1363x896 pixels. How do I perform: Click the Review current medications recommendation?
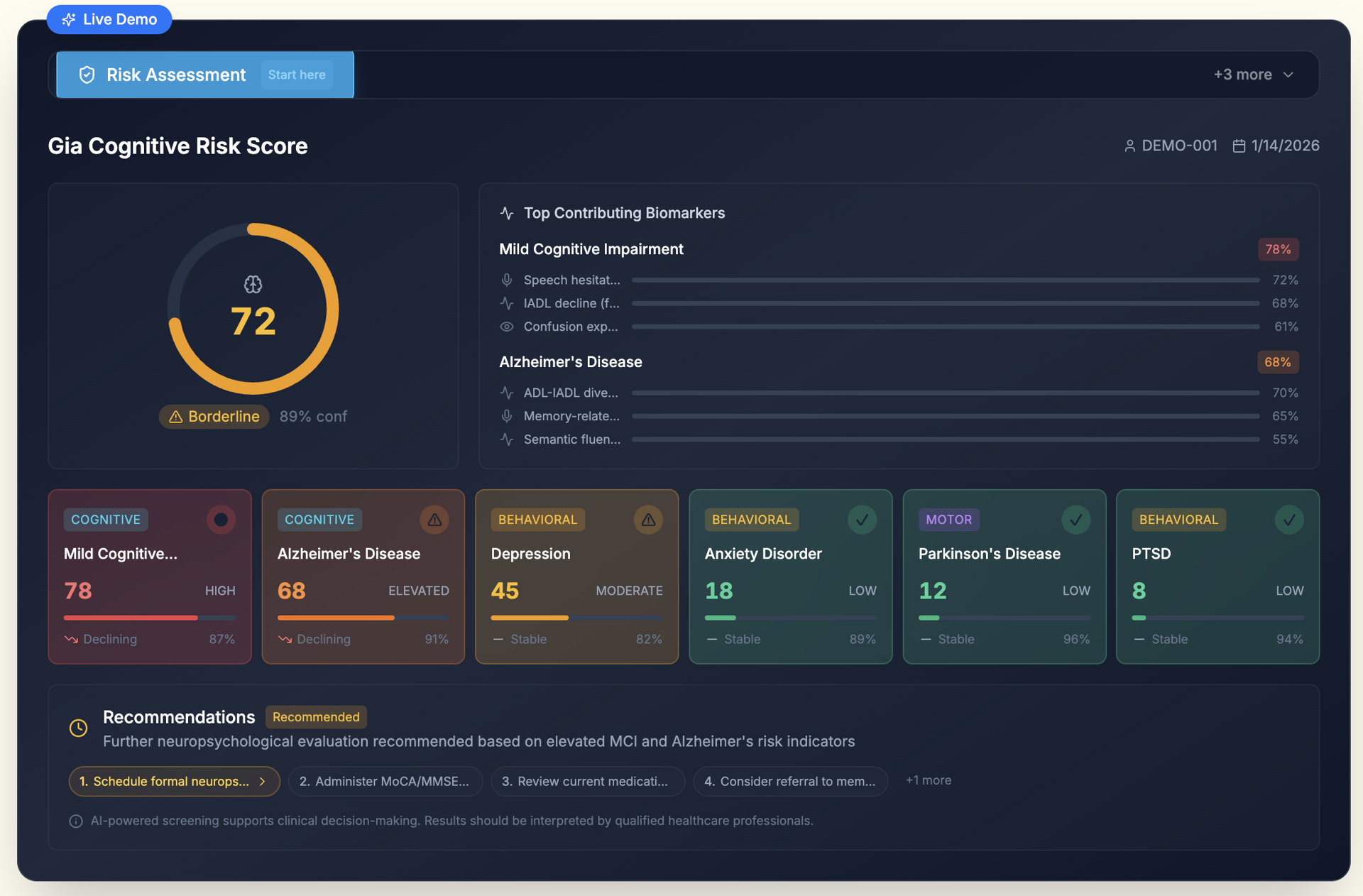click(588, 781)
